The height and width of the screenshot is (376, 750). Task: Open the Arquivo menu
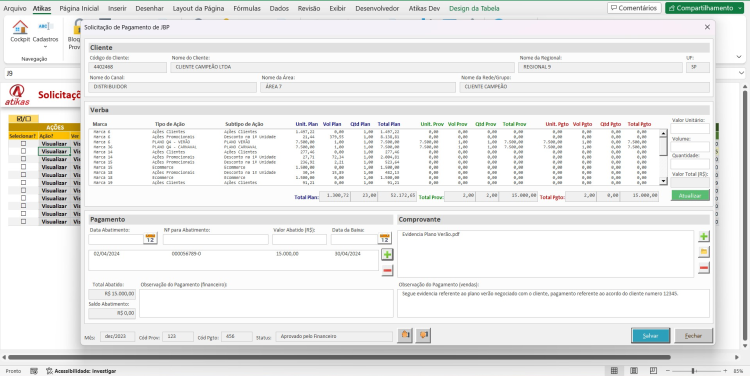15,8
